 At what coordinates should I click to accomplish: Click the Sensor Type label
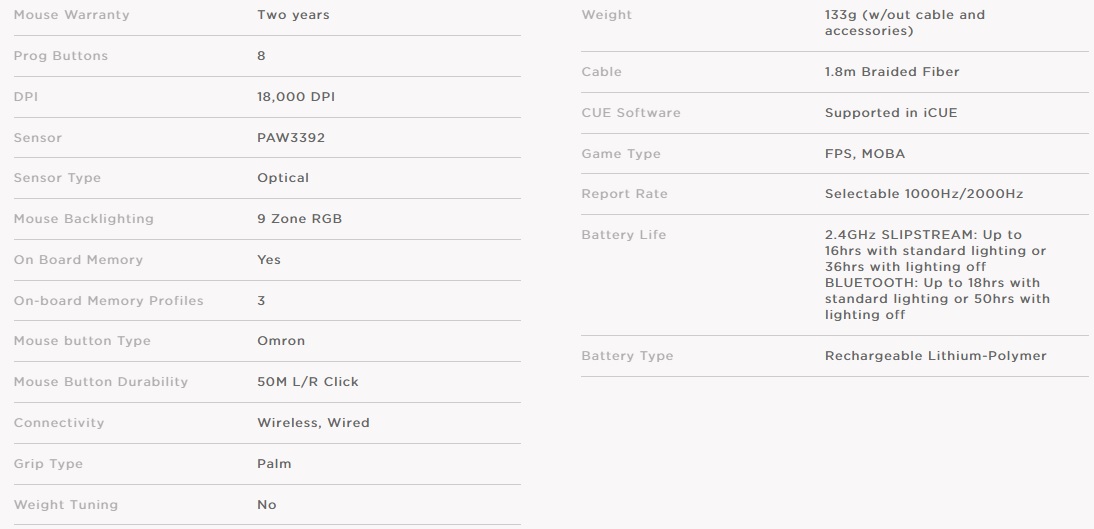click(57, 178)
